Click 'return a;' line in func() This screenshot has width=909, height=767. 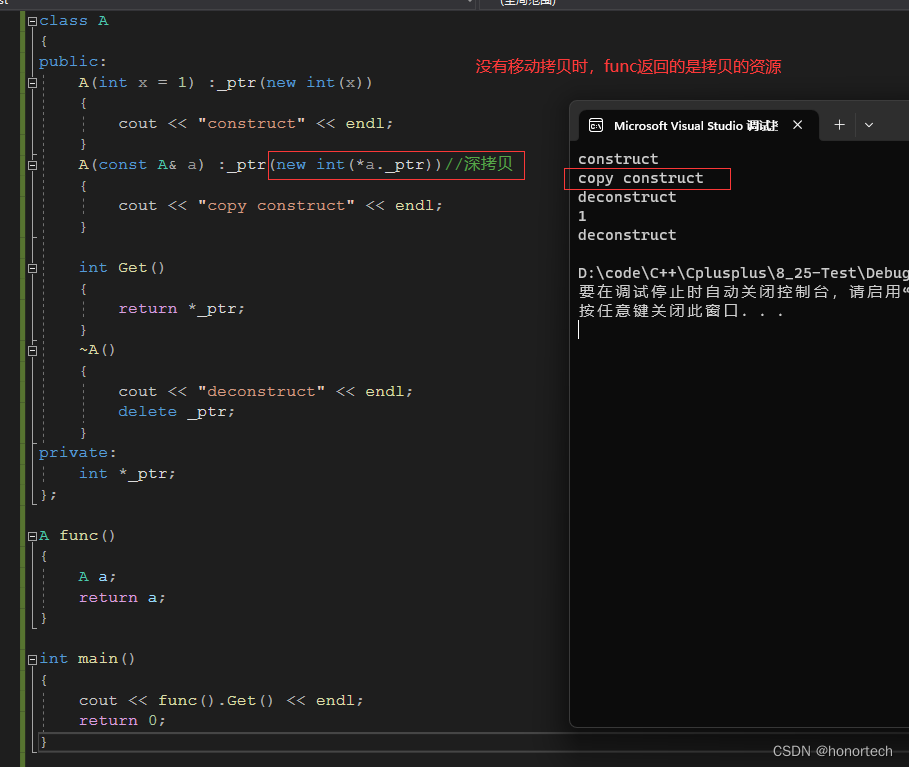pyautogui.click(x=122, y=598)
